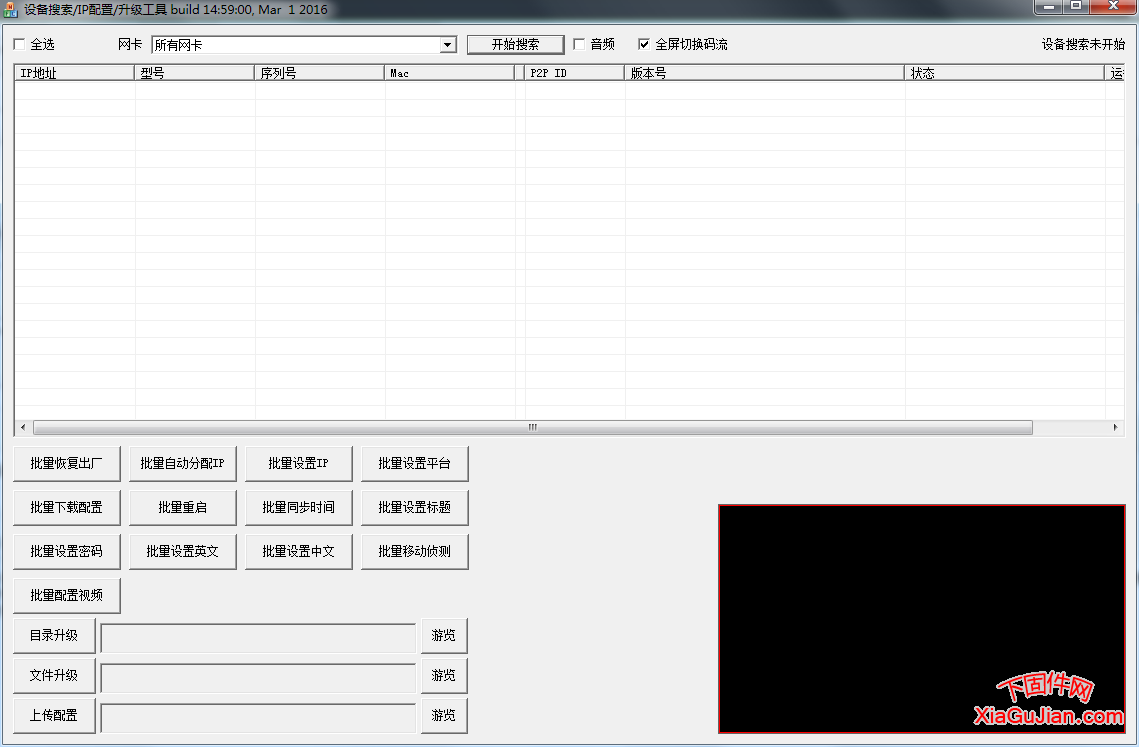Click the 批量设置密码 button

(67, 552)
